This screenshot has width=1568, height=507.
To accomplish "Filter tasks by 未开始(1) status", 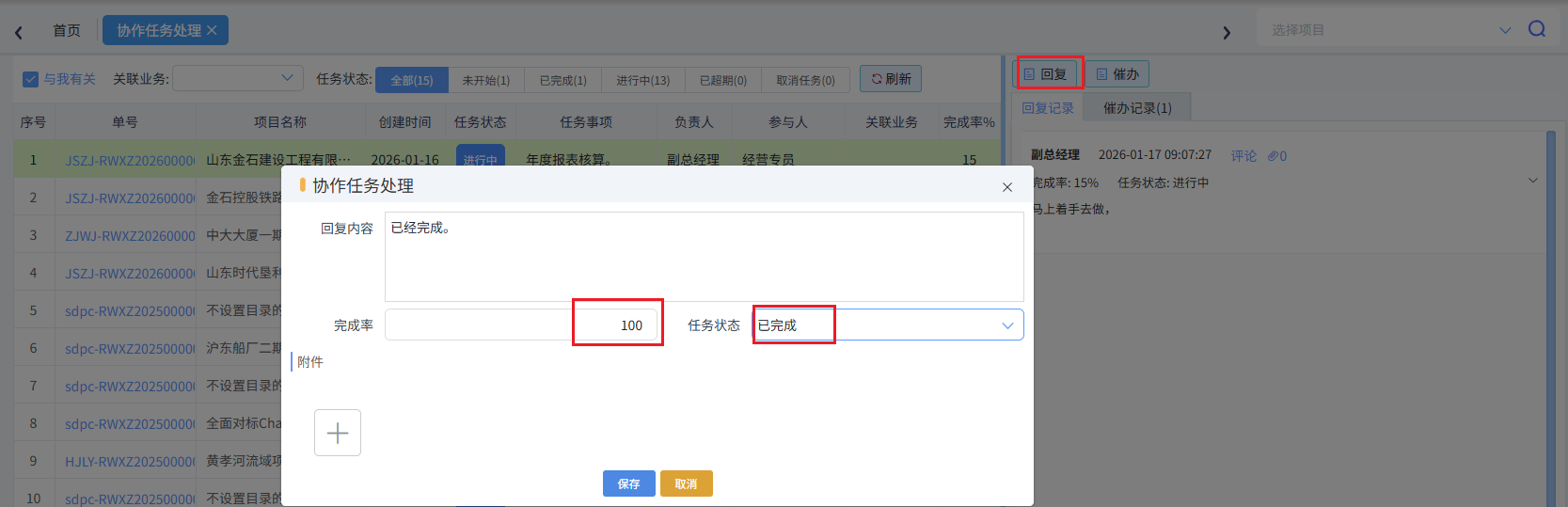I will pos(485,80).
